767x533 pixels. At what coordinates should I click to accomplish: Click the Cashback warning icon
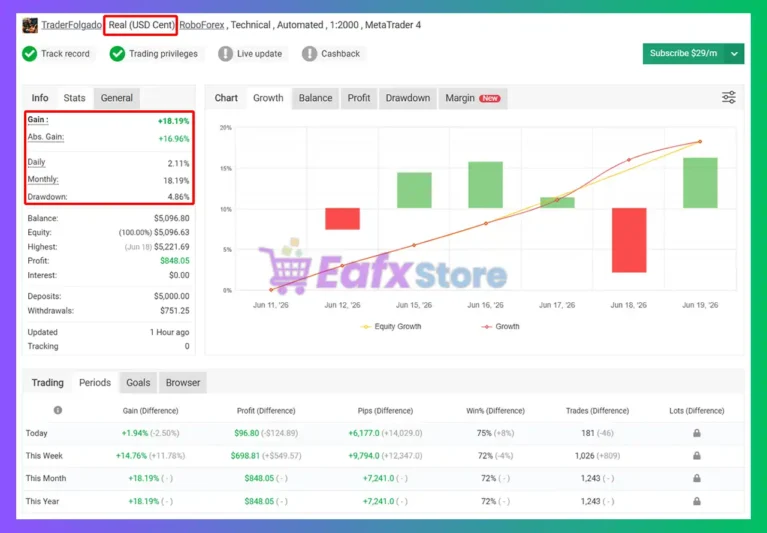click(x=310, y=54)
